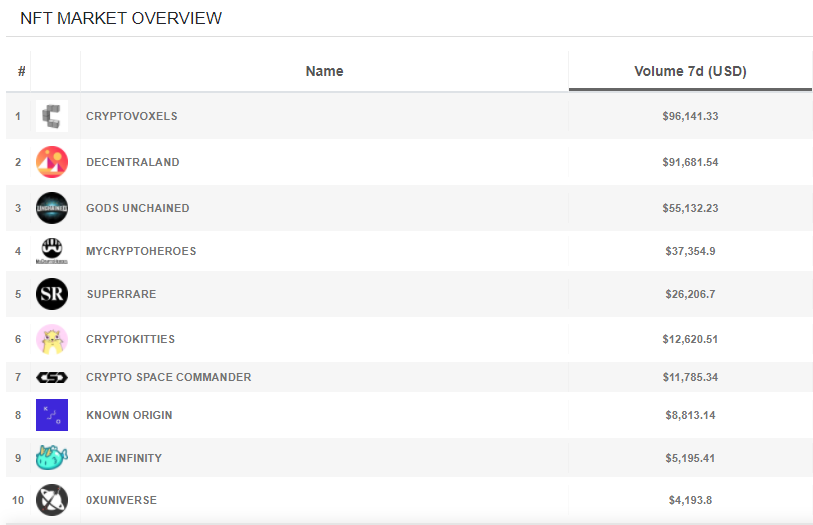Viewport: 813px width, 525px height.
Task: Open the AXIE INFINITY name link
Action: [124, 458]
